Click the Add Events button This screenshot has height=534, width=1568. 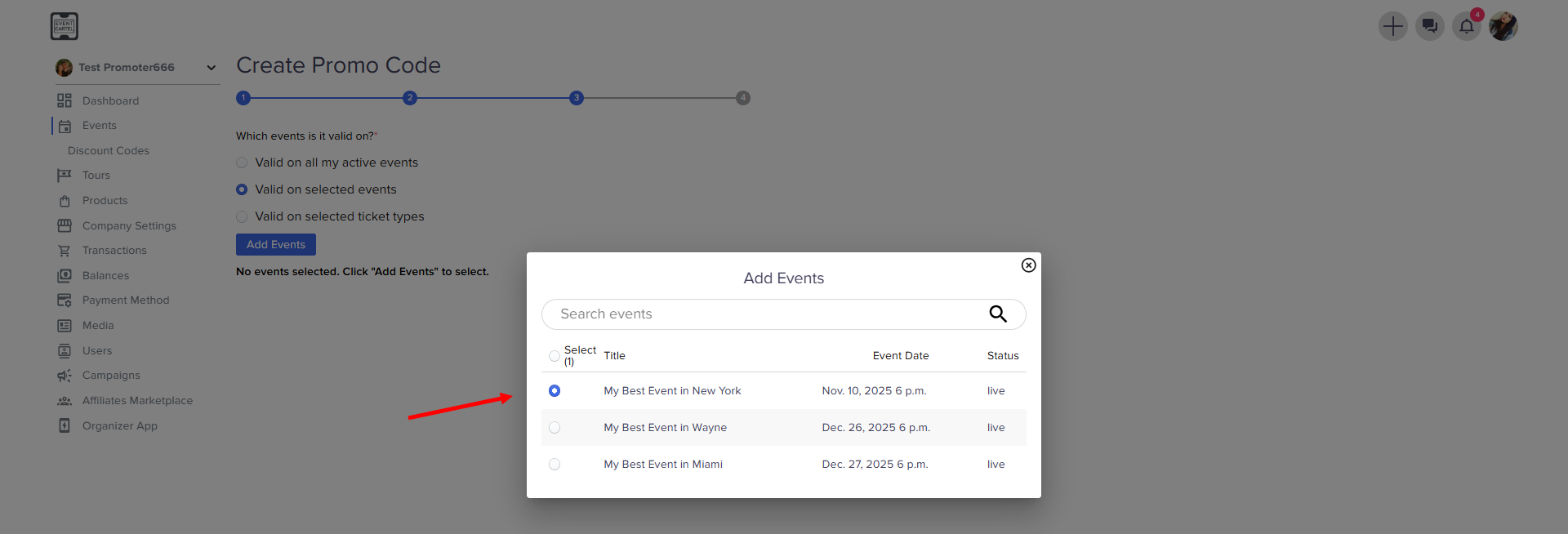click(275, 245)
